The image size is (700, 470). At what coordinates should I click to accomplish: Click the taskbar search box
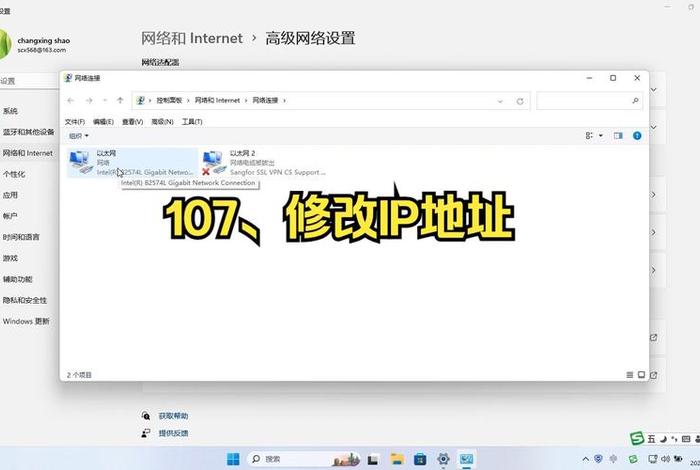304,459
